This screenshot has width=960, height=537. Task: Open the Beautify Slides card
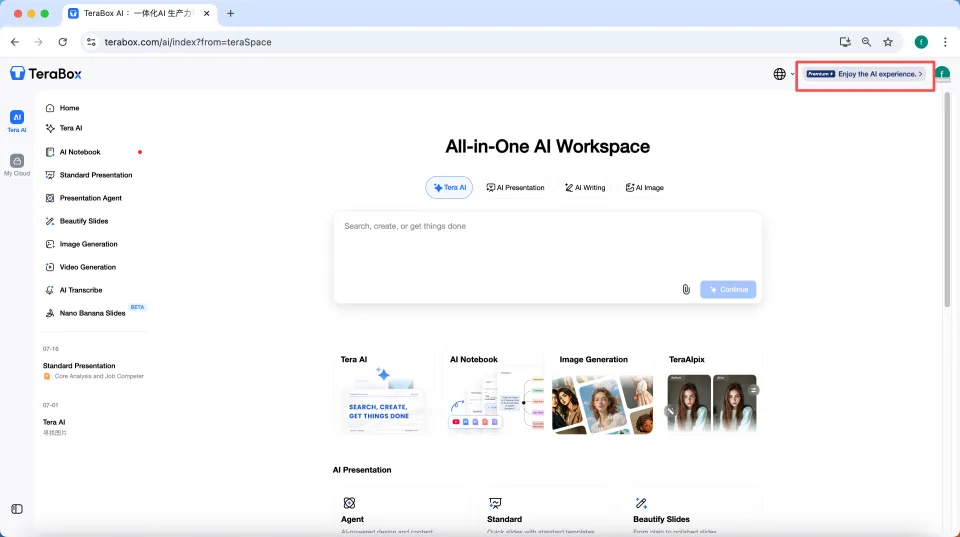pos(694,512)
